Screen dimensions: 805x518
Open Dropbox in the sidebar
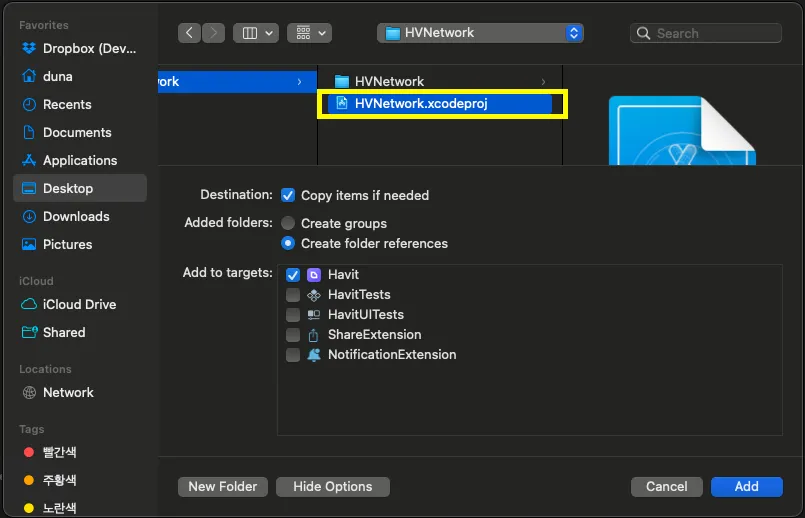coord(80,49)
